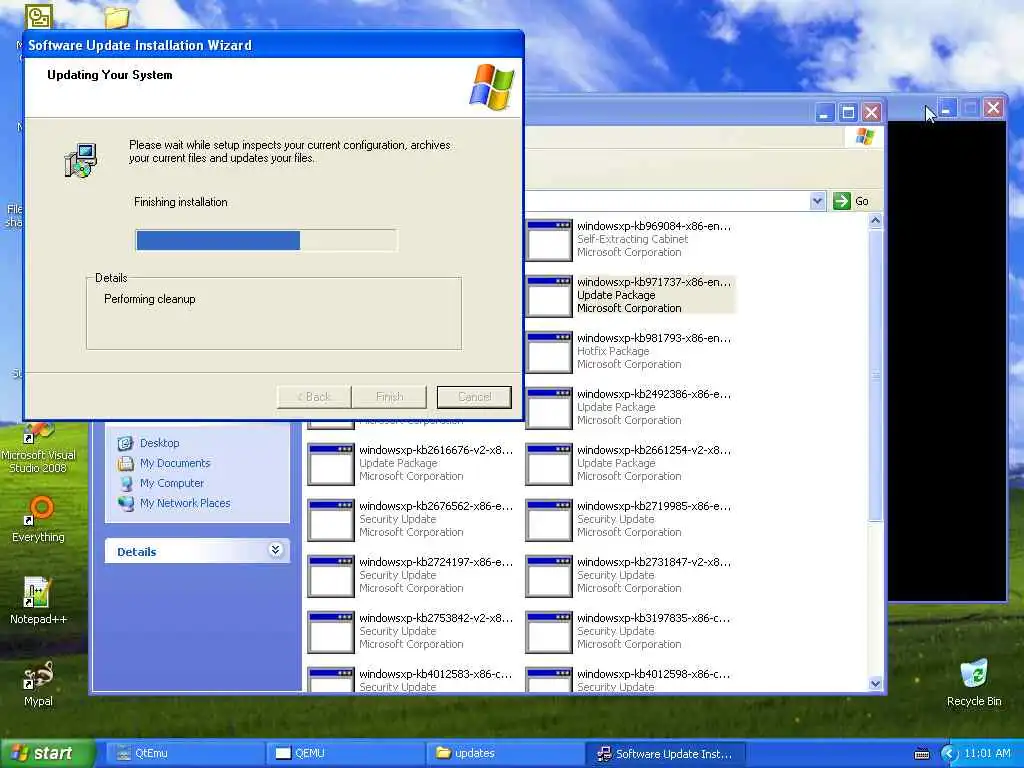Viewport: 1024px width, 768px height.
Task: Select windowsxp-kb3197835 security update icon
Action: pyautogui.click(x=549, y=633)
